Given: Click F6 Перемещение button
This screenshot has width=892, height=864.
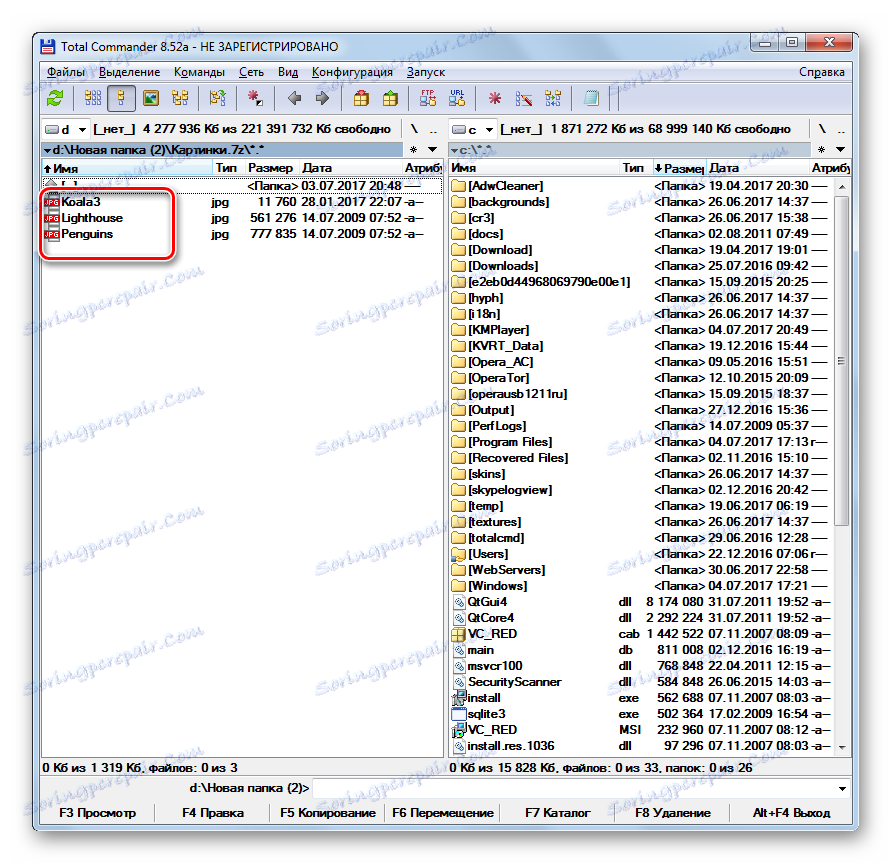Looking at the screenshot, I should 443,813.
